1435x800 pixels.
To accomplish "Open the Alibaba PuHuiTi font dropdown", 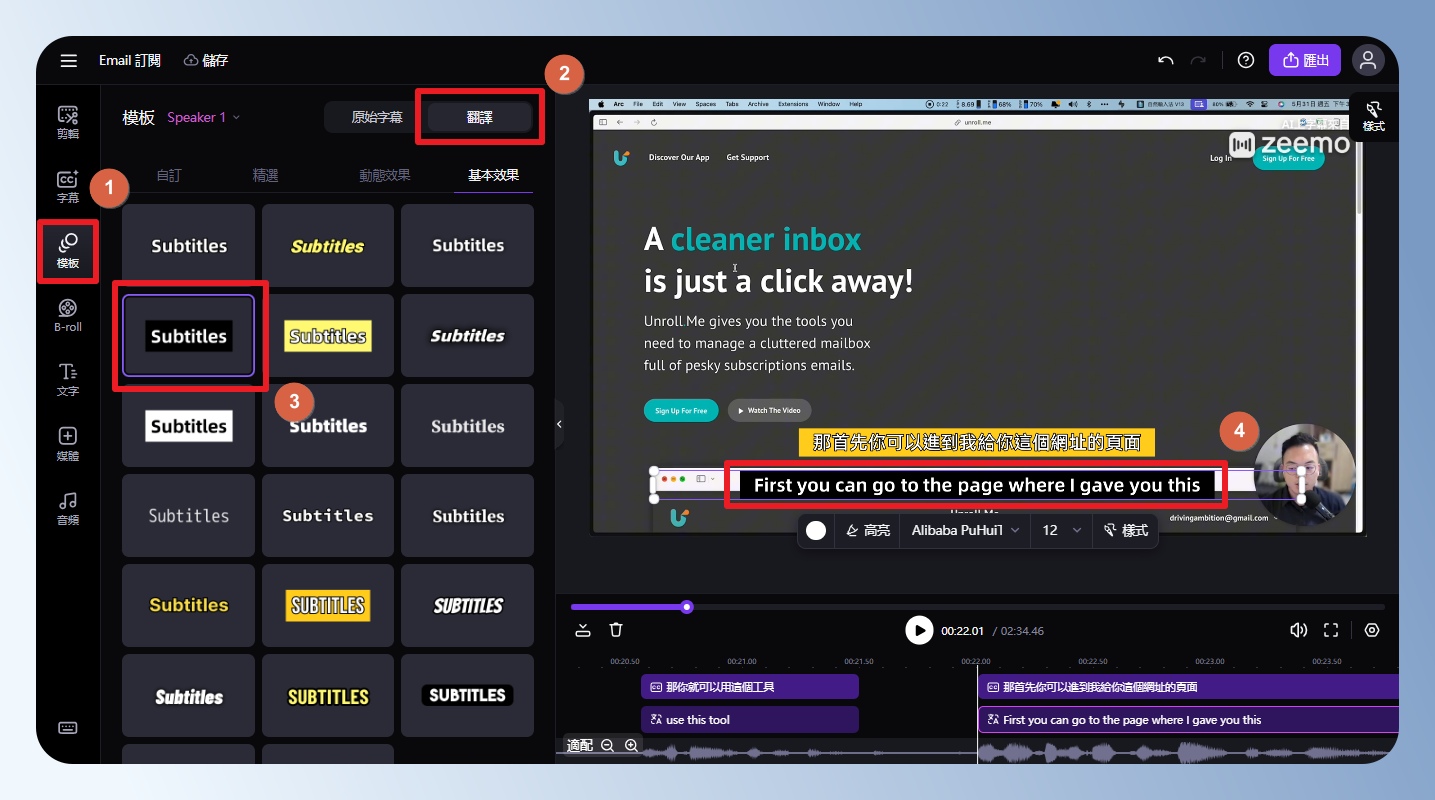I will click(x=965, y=530).
